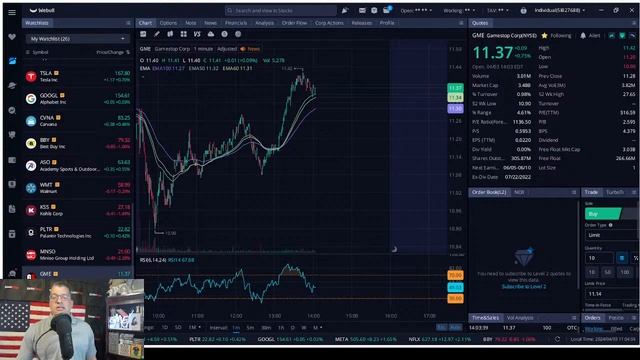Open the Analysis tab
640x360 pixels.
264,23
